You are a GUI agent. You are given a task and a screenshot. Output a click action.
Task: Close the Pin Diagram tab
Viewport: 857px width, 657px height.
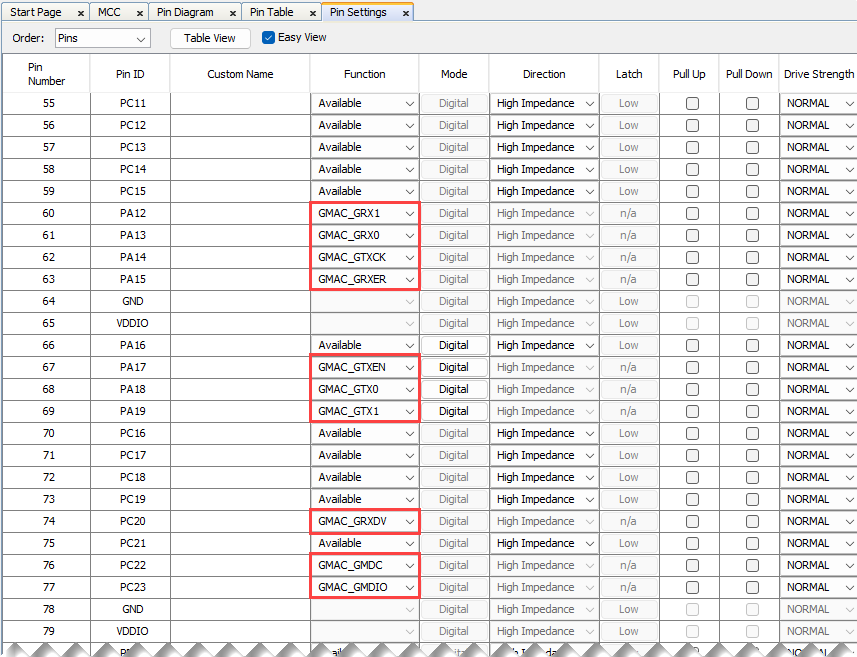pos(231,13)
